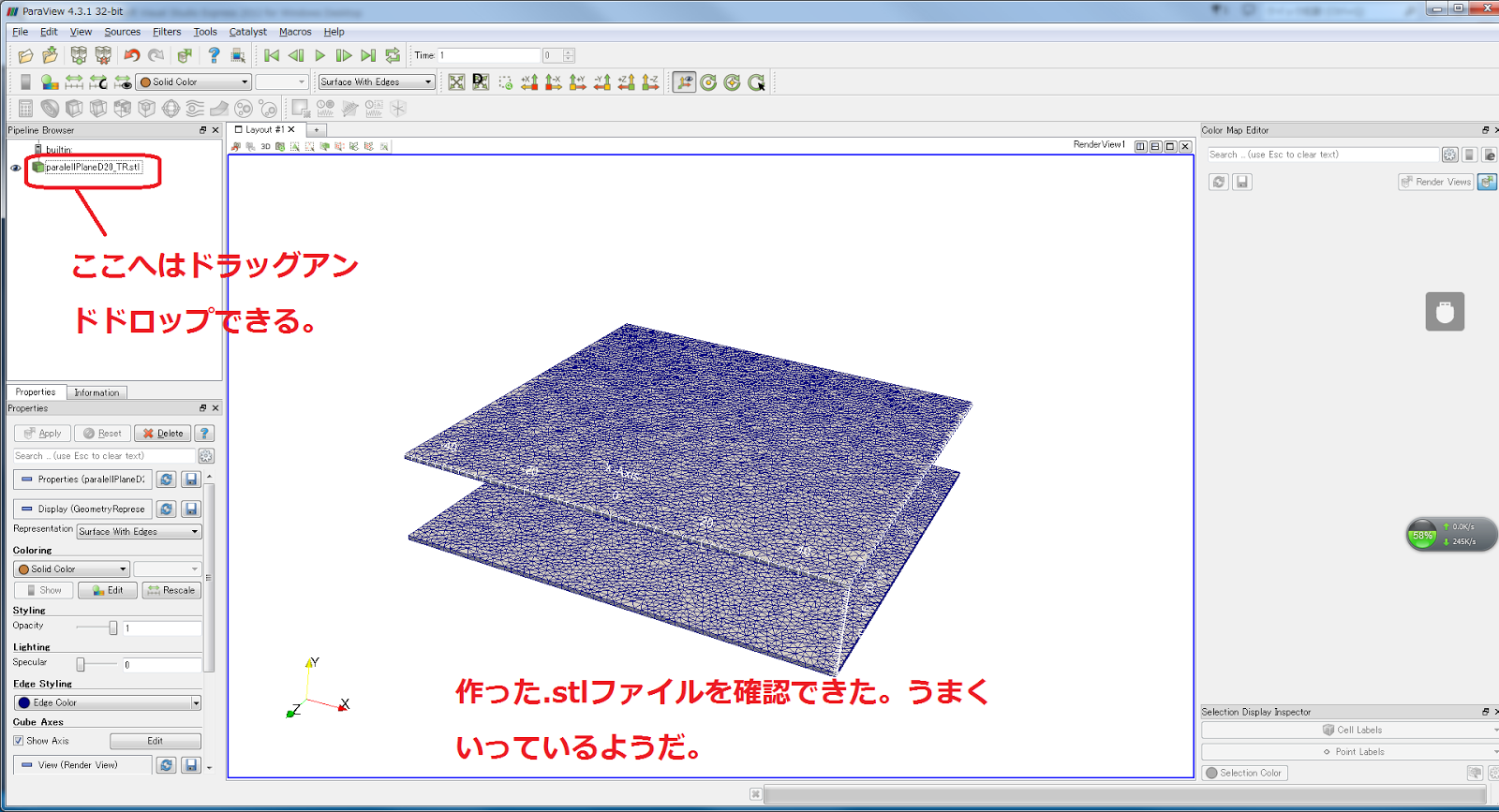Play the animation
The width and height of the screenshot is (1499, 812).
tap(319, 56)
